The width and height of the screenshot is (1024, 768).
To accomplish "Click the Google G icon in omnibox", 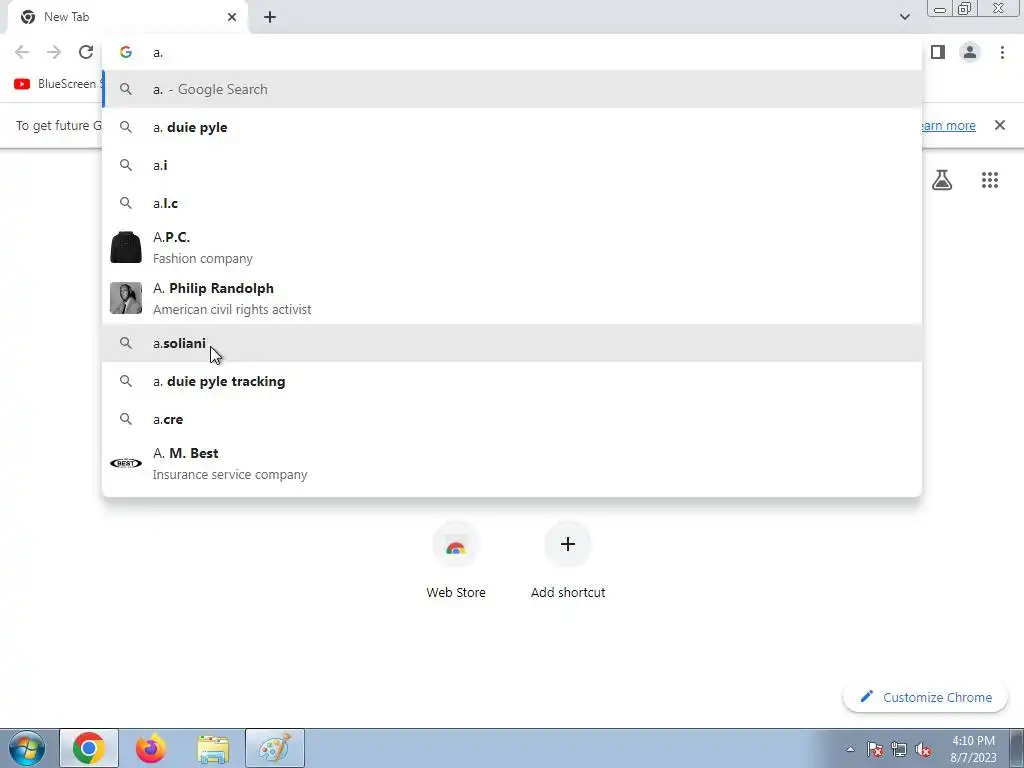I will [x=126, y=52].
